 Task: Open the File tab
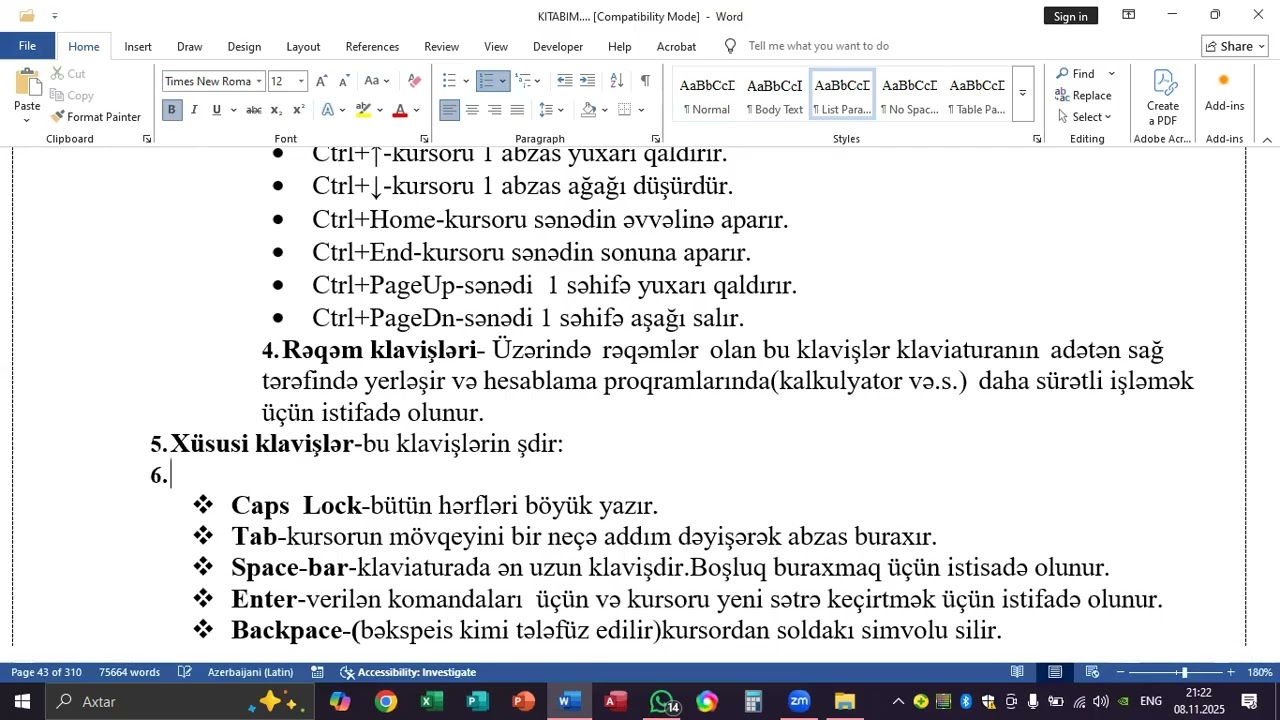[x=27, y=46]
